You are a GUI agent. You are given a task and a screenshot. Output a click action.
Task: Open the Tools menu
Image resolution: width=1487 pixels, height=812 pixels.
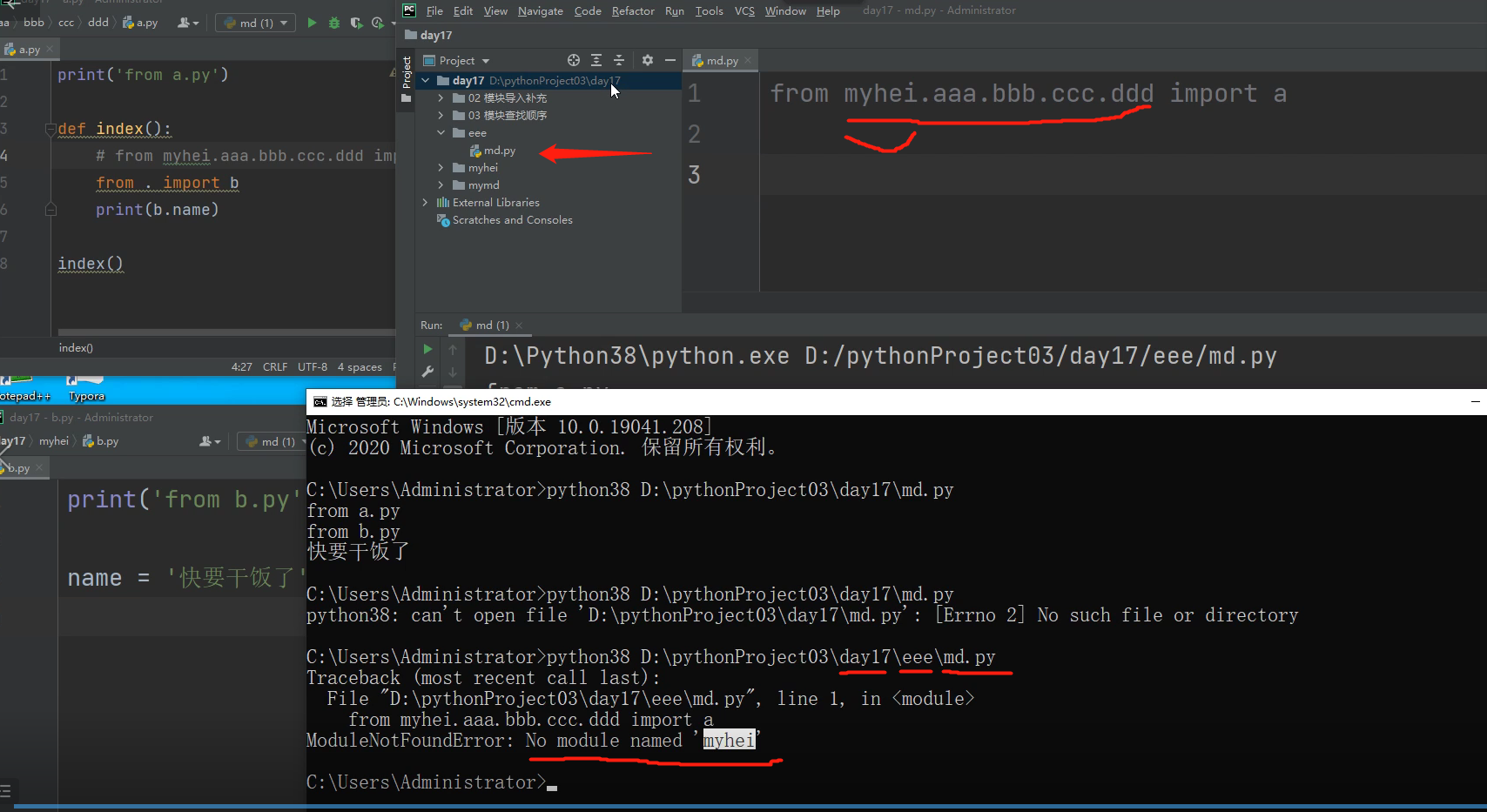pyautogui.click(x=710, y=10)
